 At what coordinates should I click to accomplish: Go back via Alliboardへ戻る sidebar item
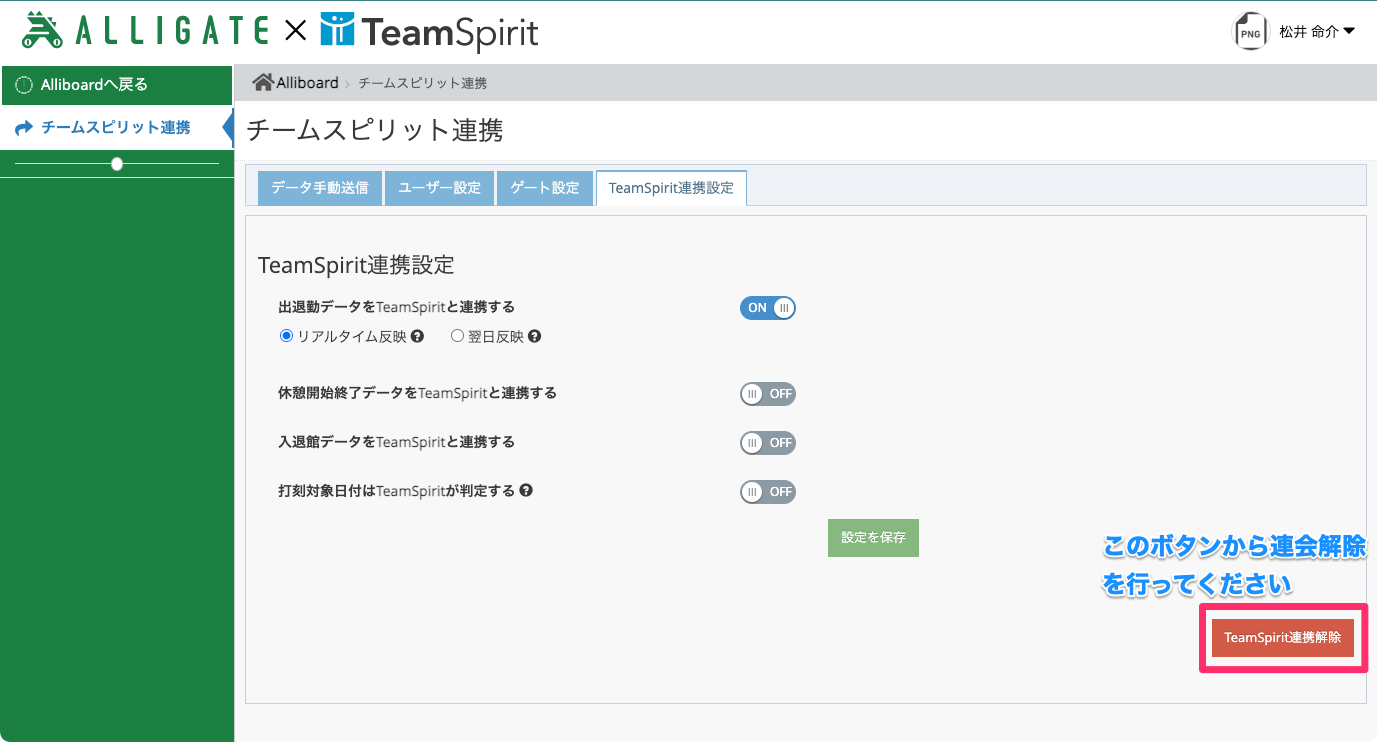pyautogui.click(x=116, y=85)
